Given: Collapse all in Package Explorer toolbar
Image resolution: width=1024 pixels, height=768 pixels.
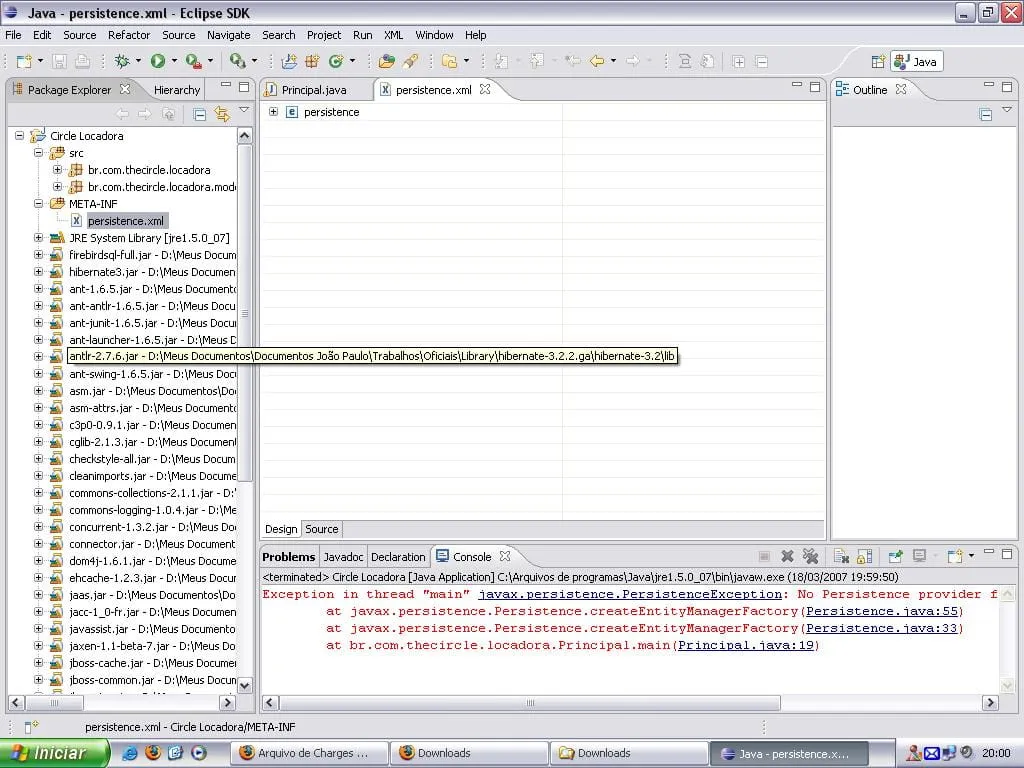Looking at the screenshot, I should click(x=200, y=114).
